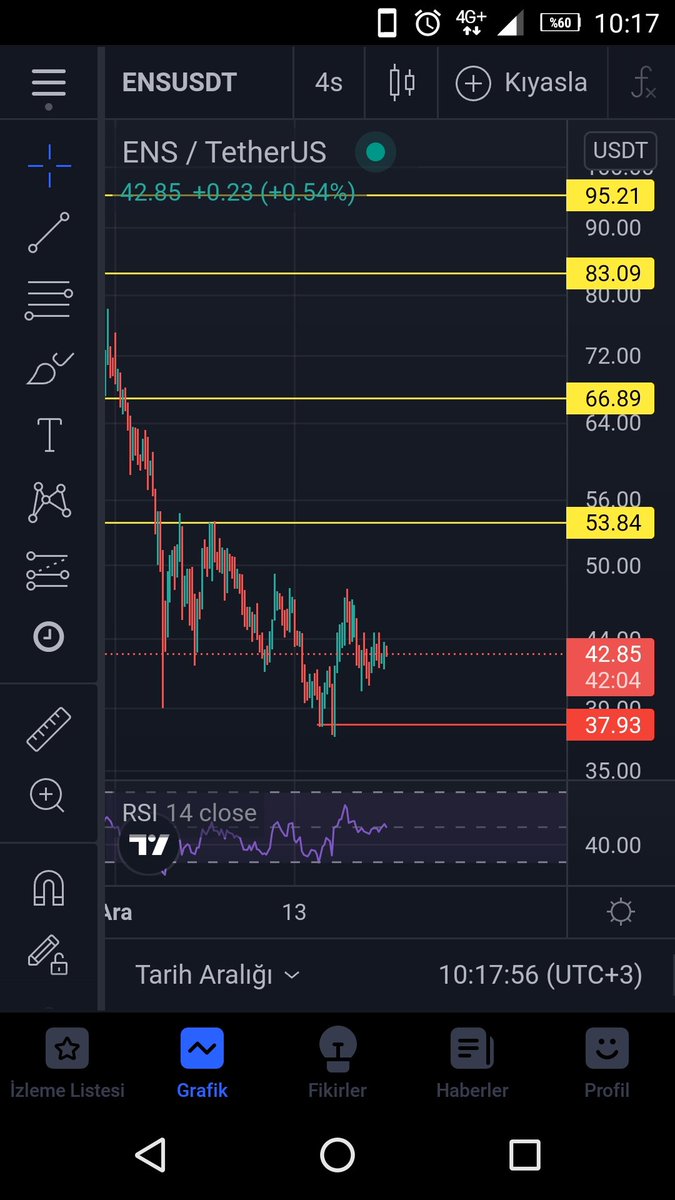Viewport: 675px width, 1200px height.
Task: Select the brush drawing tool
Action: (48, 368)
